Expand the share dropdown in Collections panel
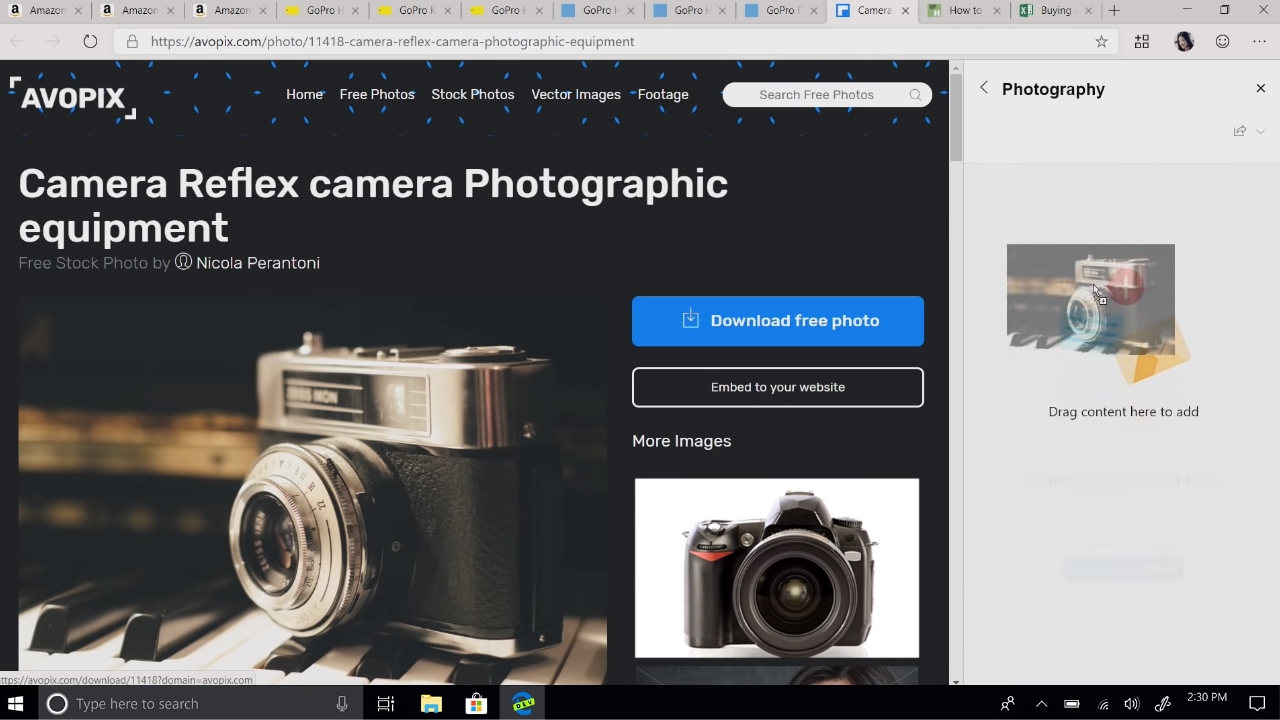This screenshot has height=720, width=1280. coord(1260,131)
